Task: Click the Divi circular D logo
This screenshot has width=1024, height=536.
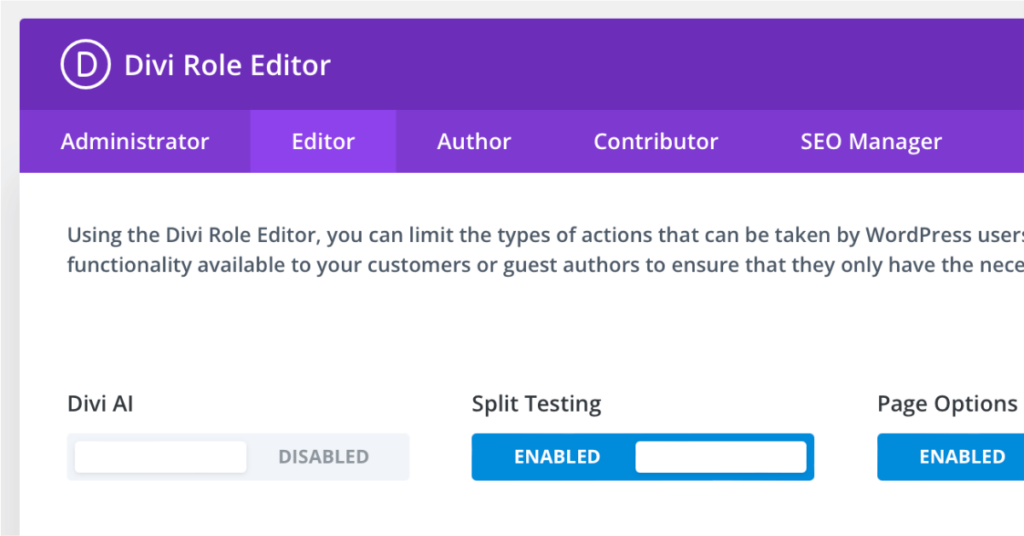Action: pos(86,65)
